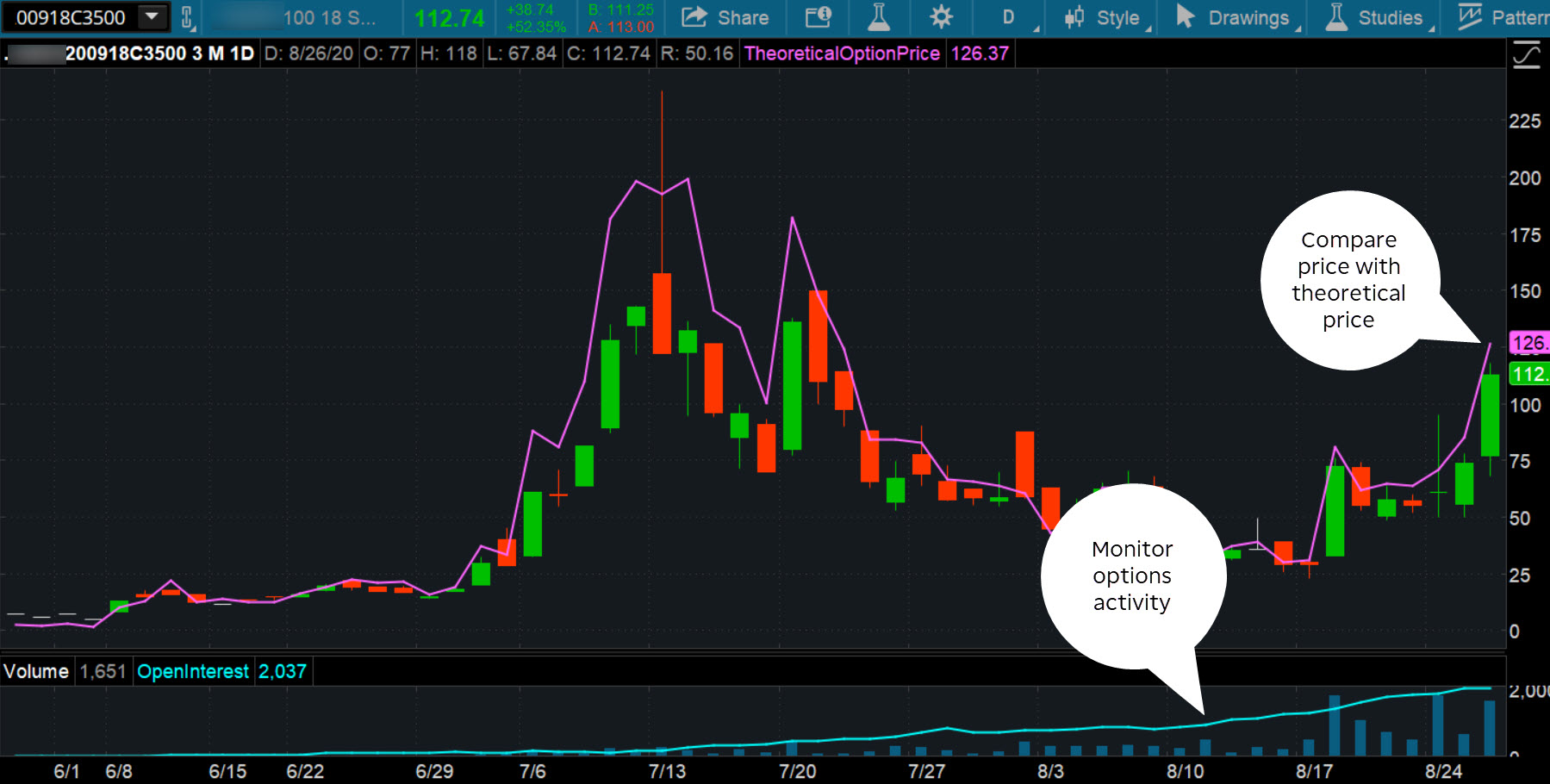This screenshot has height=784, width=1550.
Task: Click the symbol link (clipboard) icon
Action: 187,17
